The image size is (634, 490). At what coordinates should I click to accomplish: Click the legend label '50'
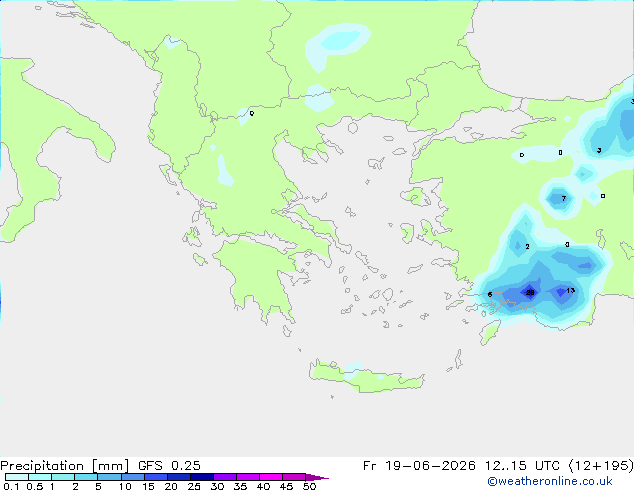pyautogui.click(x=309, y=486)
